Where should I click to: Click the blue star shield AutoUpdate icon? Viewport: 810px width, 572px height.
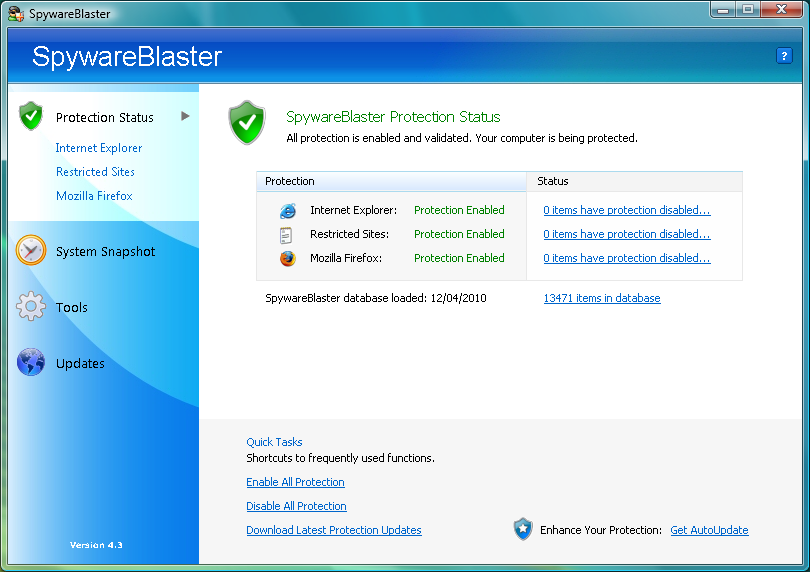click(523, 529)
